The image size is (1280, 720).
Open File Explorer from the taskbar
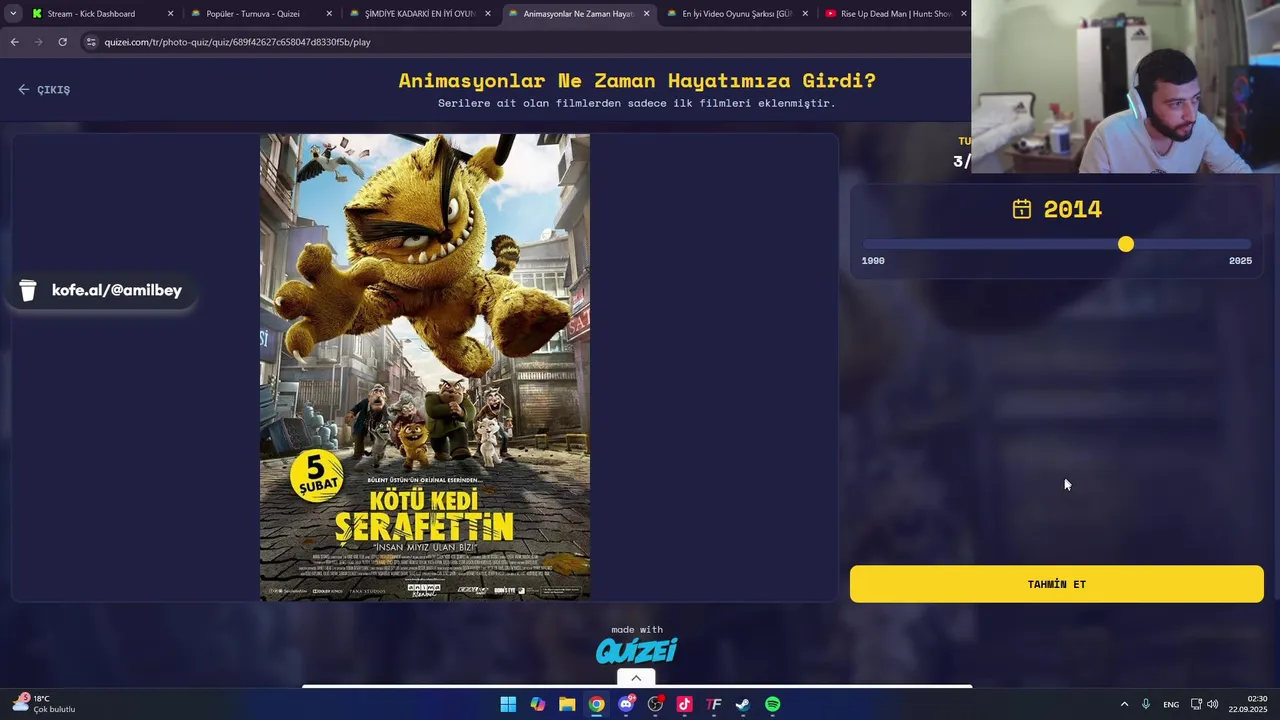coord(567,704)
